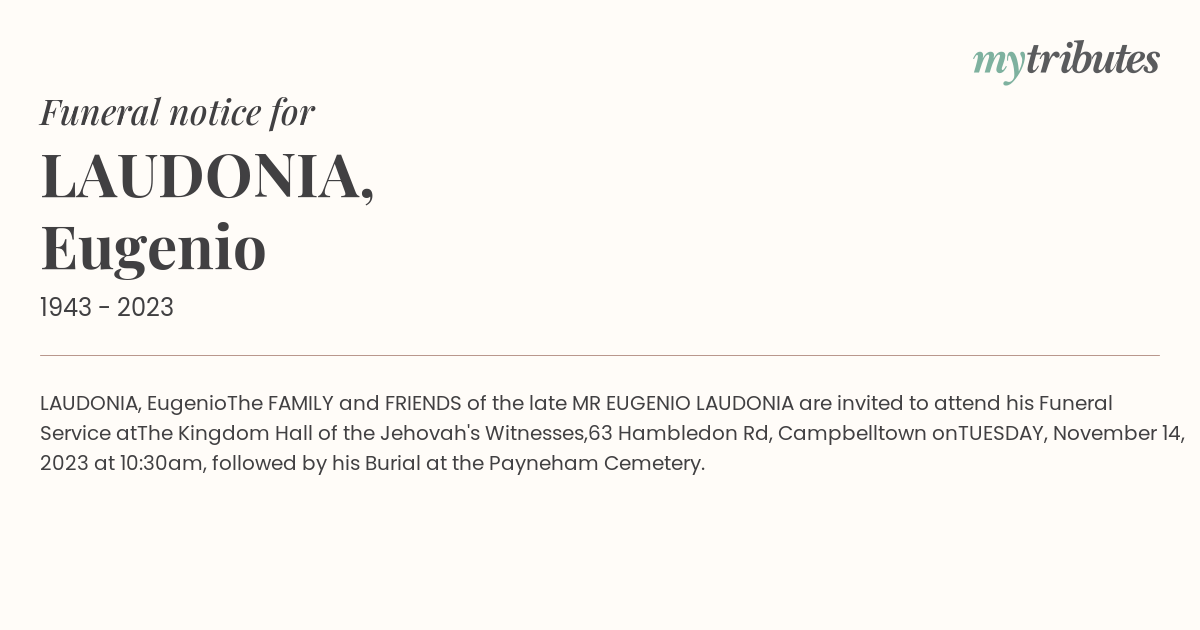
Task: Select the large "Eugenio" first-name heading
Action: pos(153,248)
